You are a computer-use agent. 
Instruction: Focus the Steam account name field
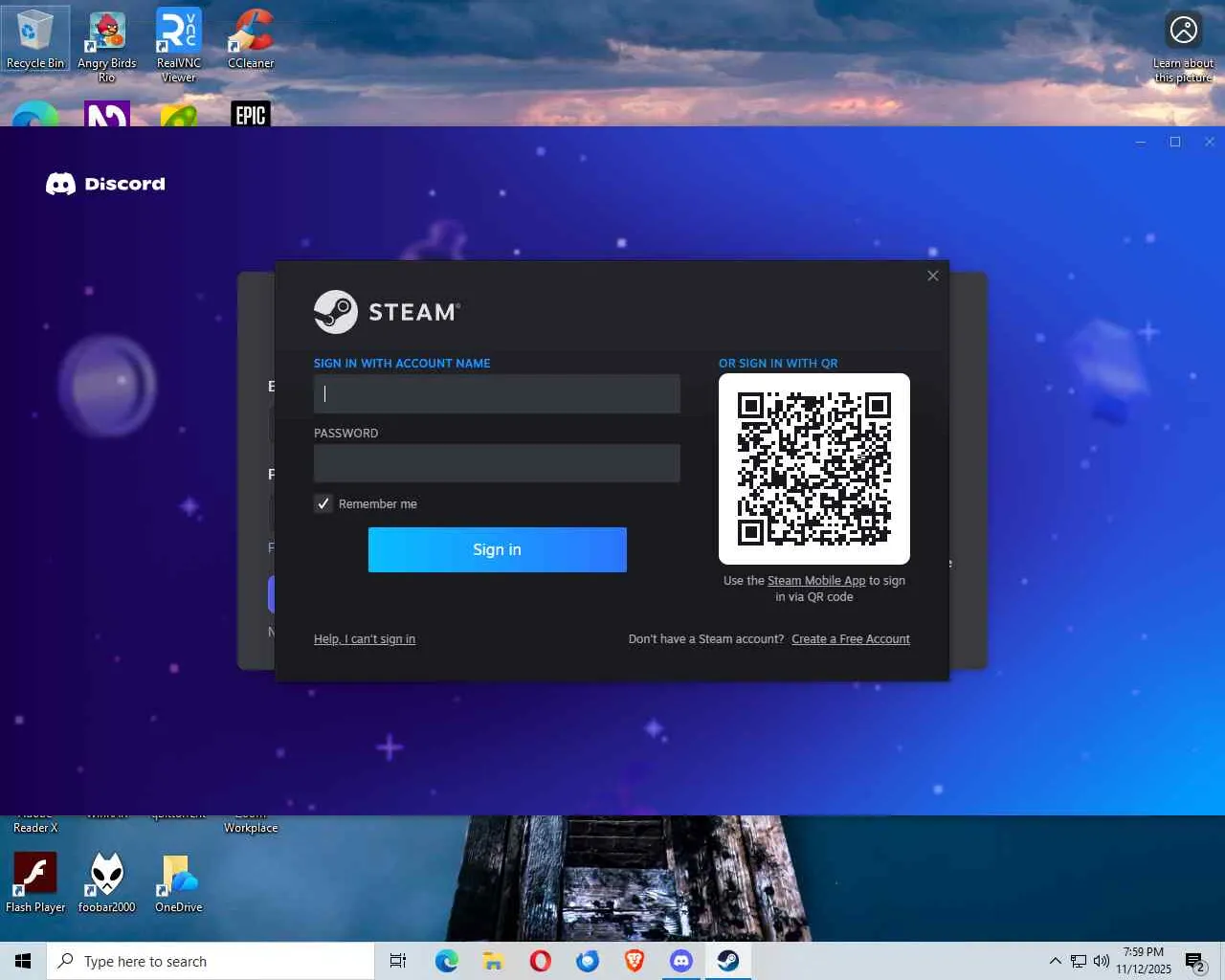coord(497,393)
